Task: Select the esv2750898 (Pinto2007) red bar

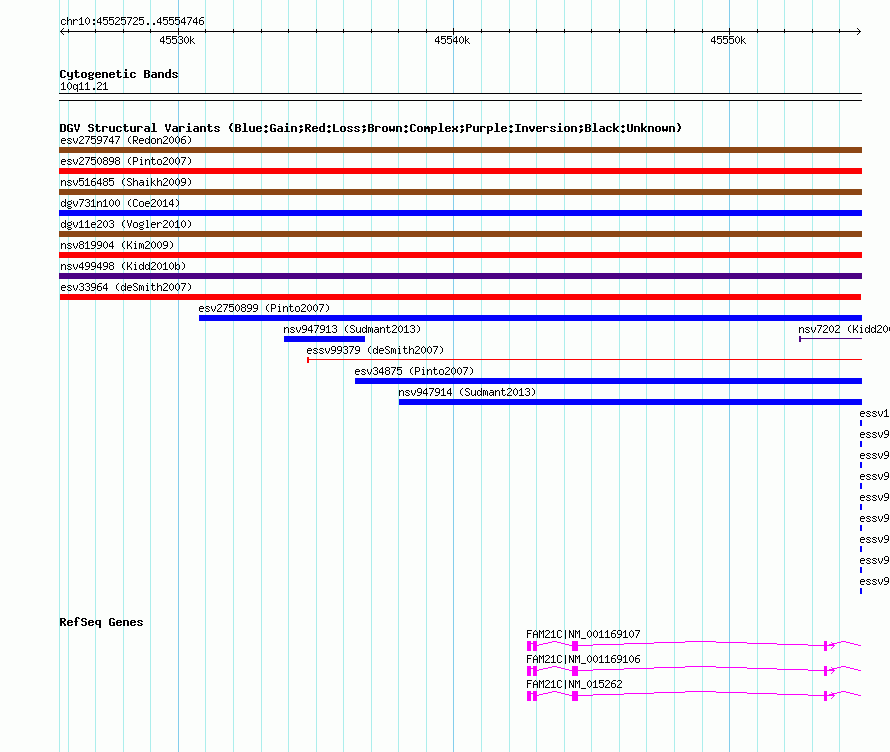Action: (460, 171)
